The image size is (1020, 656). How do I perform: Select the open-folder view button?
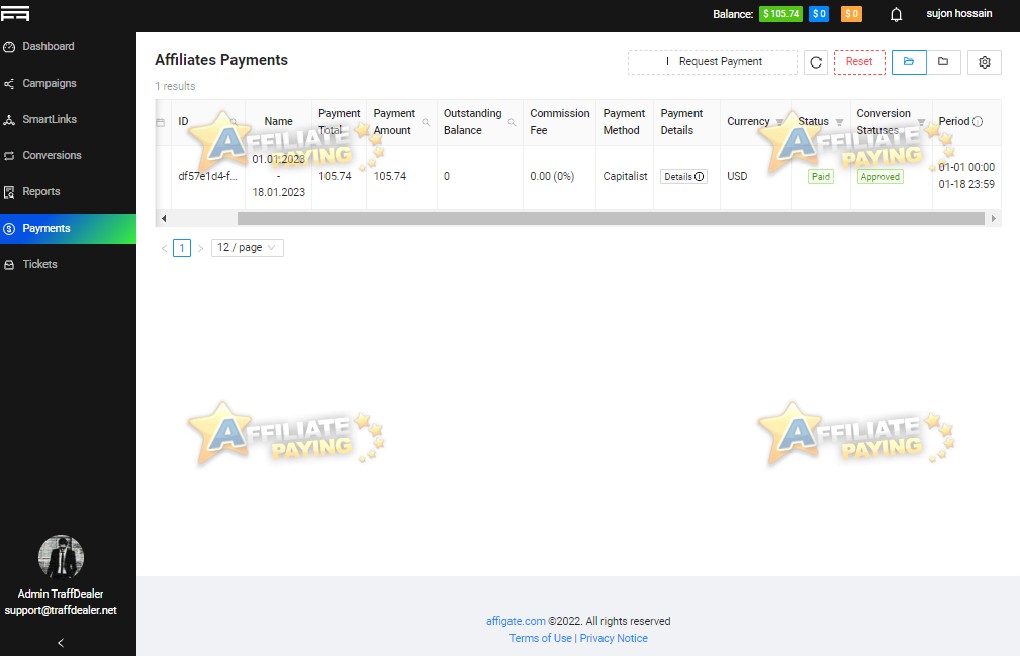tap(909, 62)
